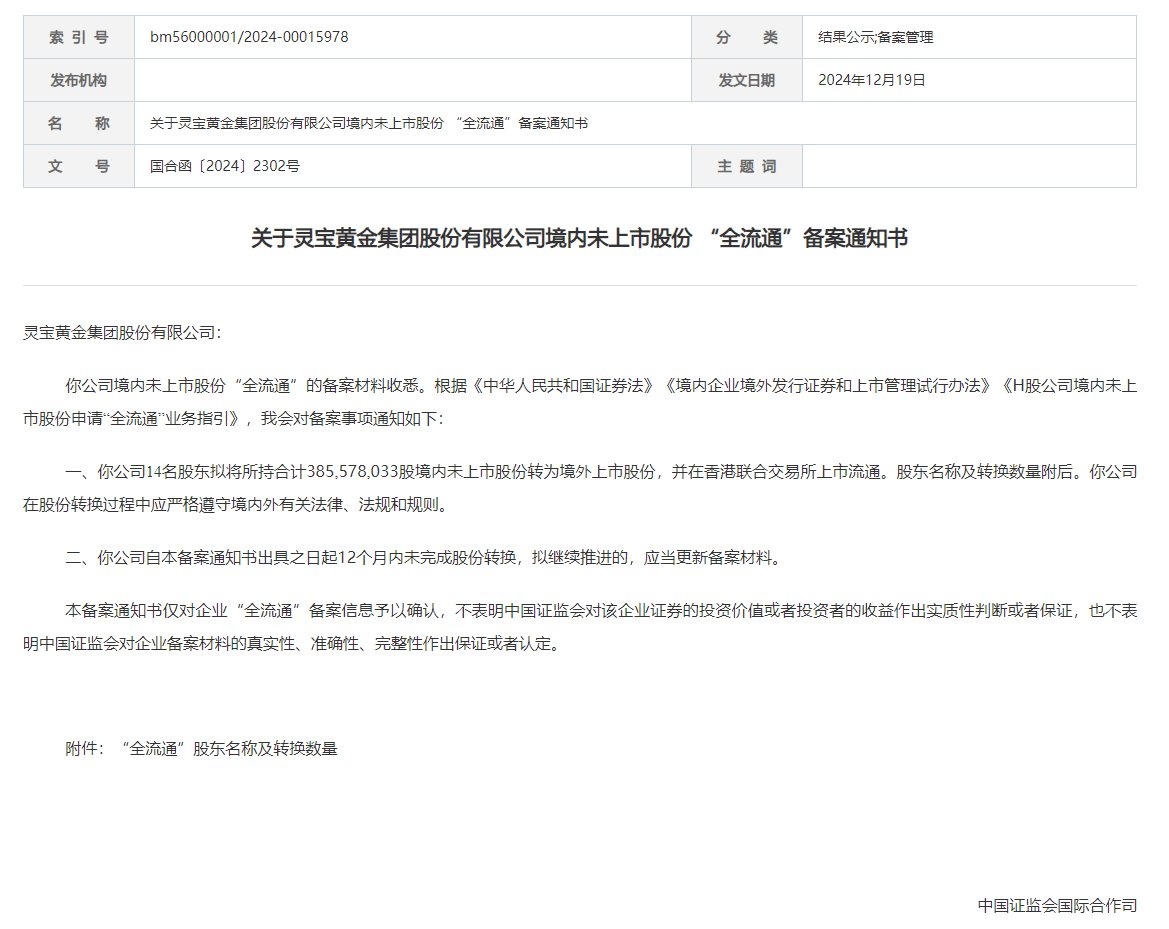Click the paragraph beginning 本备案通知书仅对企业
Screen dimensions: 1169x929
tap(579, 627)
